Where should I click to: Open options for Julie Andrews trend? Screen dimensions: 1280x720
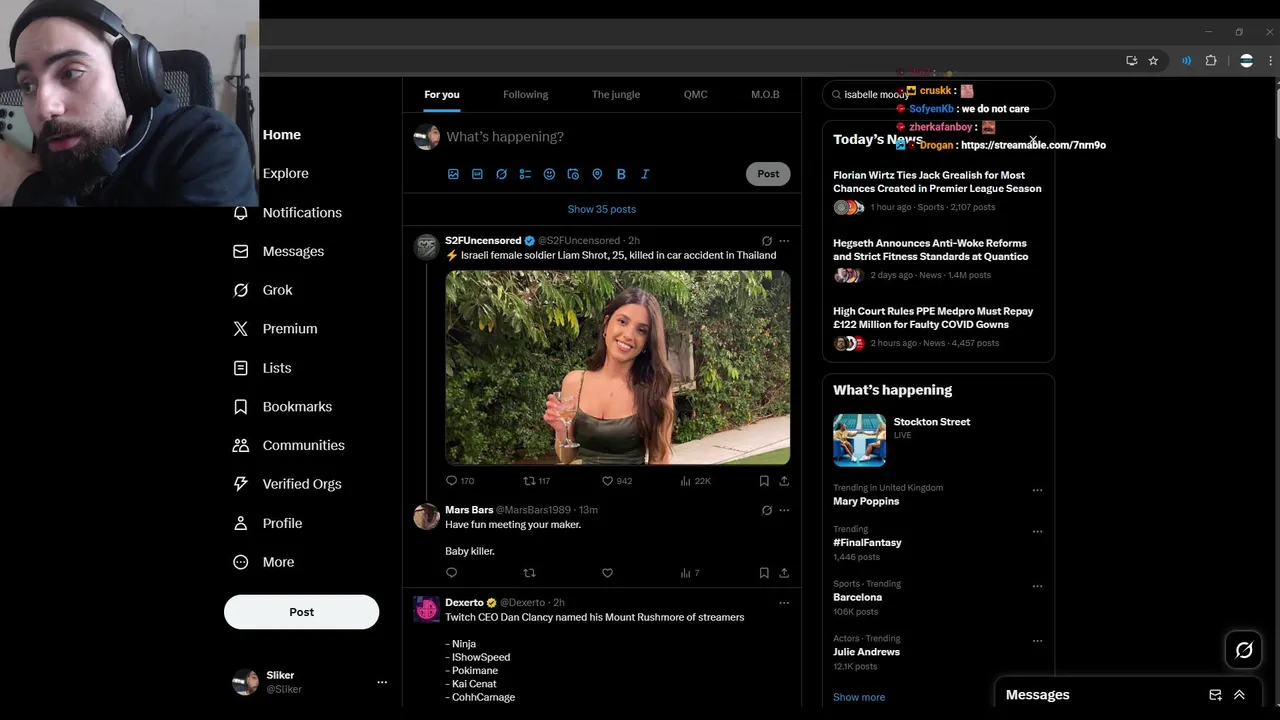[x=1037, y=641]
